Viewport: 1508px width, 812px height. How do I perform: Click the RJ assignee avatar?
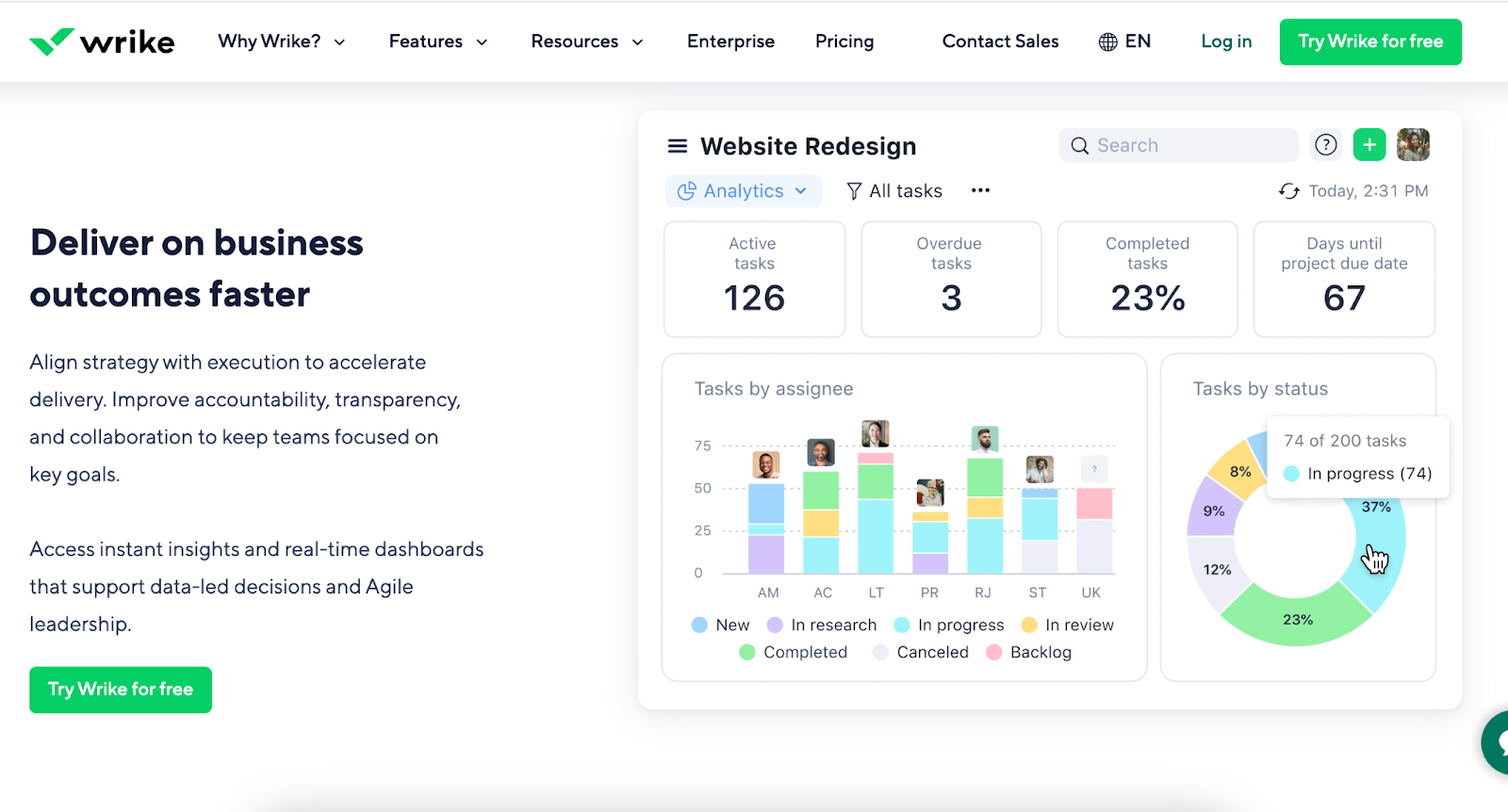coord(985,439)
